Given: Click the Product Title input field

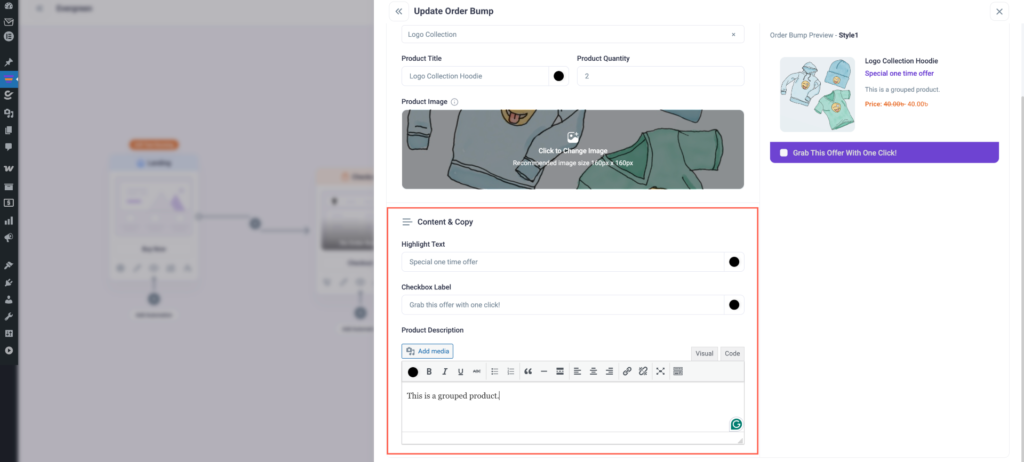Looking at the screenshot, I should [475, 76].
